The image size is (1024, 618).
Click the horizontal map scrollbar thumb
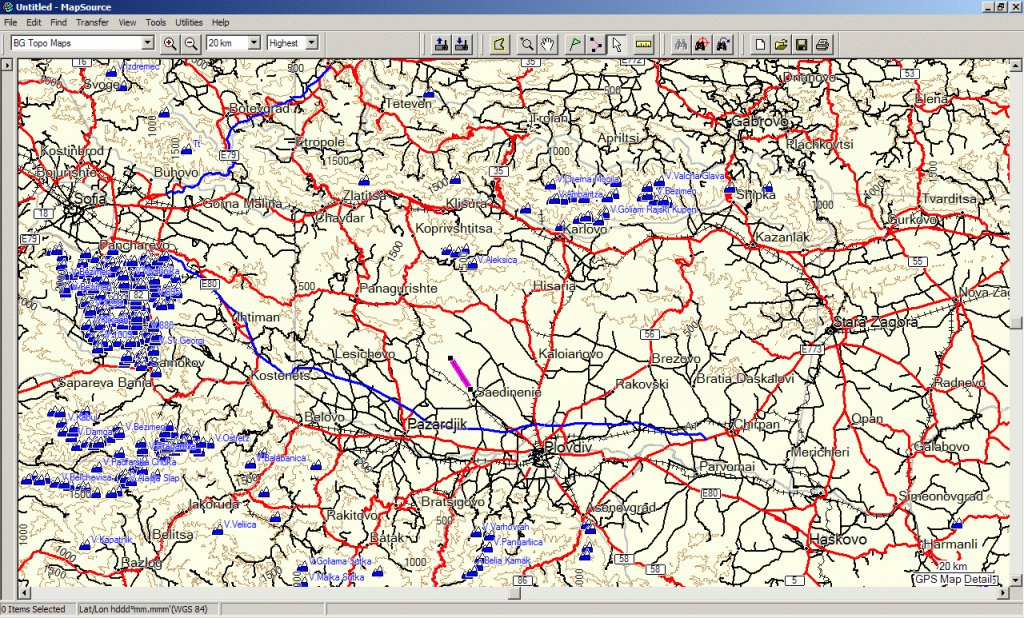pos(514,593)
